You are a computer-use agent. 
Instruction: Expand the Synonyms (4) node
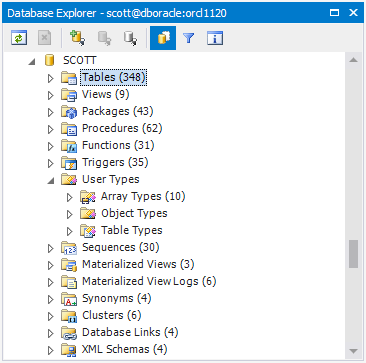coord(51,299)
